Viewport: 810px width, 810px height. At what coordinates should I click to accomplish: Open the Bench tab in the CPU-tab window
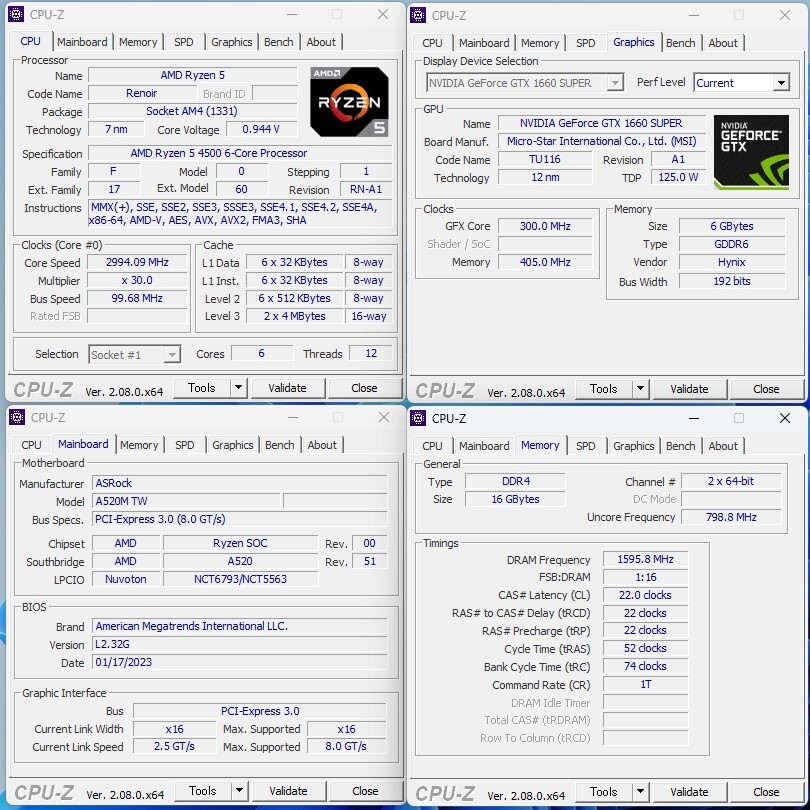(278, 42)
